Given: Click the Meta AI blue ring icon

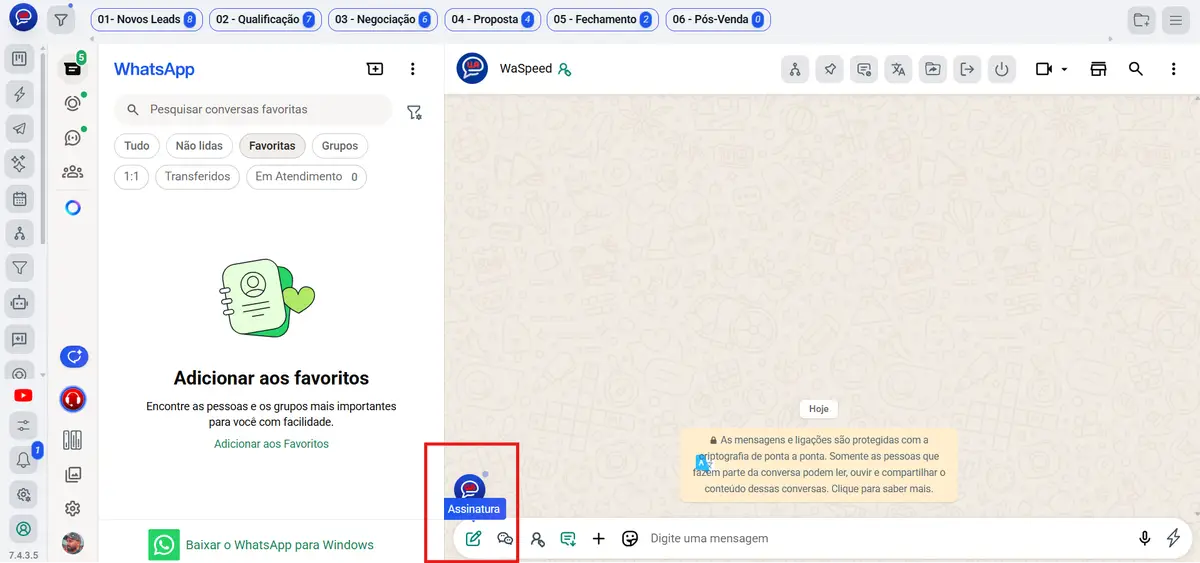Looking at the screenshot, I should [x=72, y=208].
